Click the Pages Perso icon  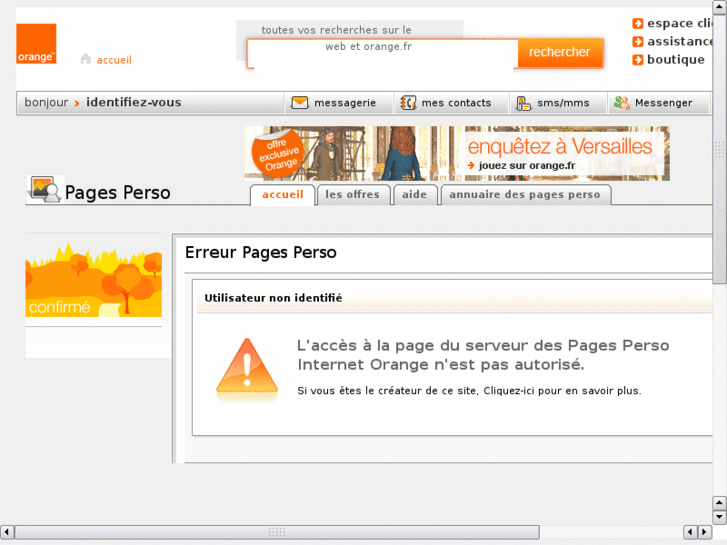point(45,189)
